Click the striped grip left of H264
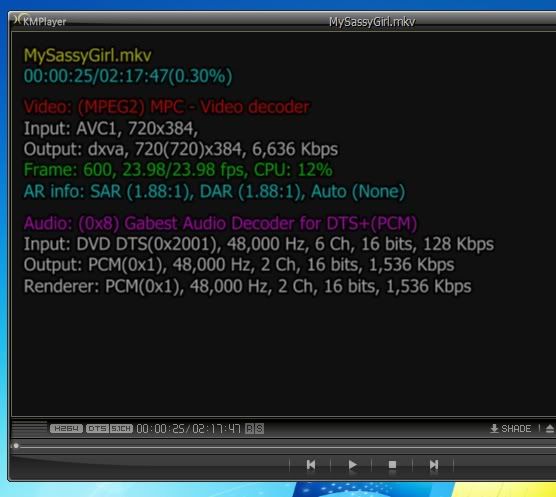The image size is (556, 497). pyautogui.click(x=30, y=429)
